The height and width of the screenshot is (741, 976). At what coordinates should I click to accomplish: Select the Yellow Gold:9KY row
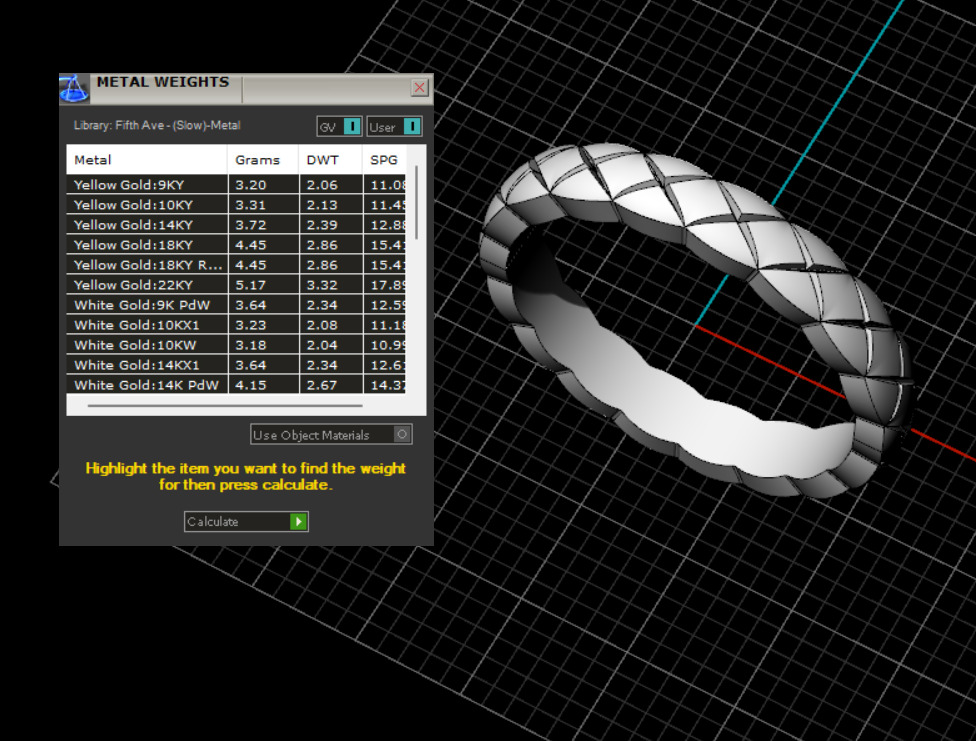tap(237, 184)
